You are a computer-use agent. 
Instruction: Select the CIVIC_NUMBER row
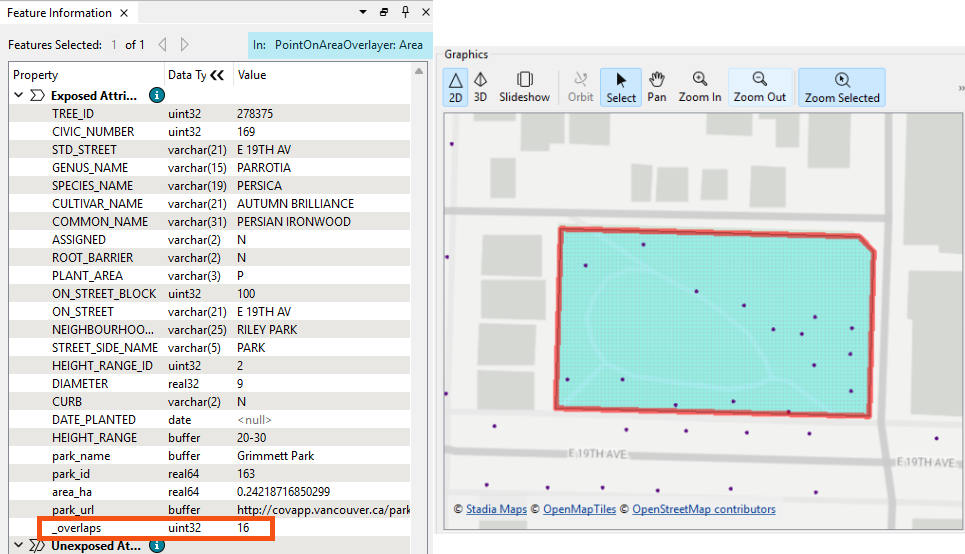209,132
